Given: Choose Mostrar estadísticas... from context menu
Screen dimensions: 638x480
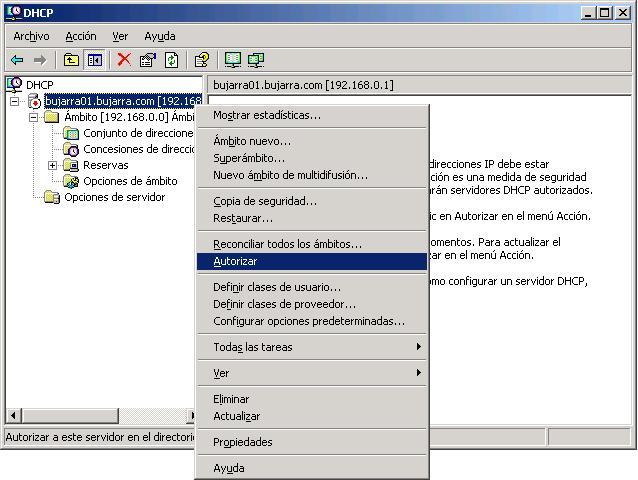Looking at the screenshot, I should (x=267, y=115).
